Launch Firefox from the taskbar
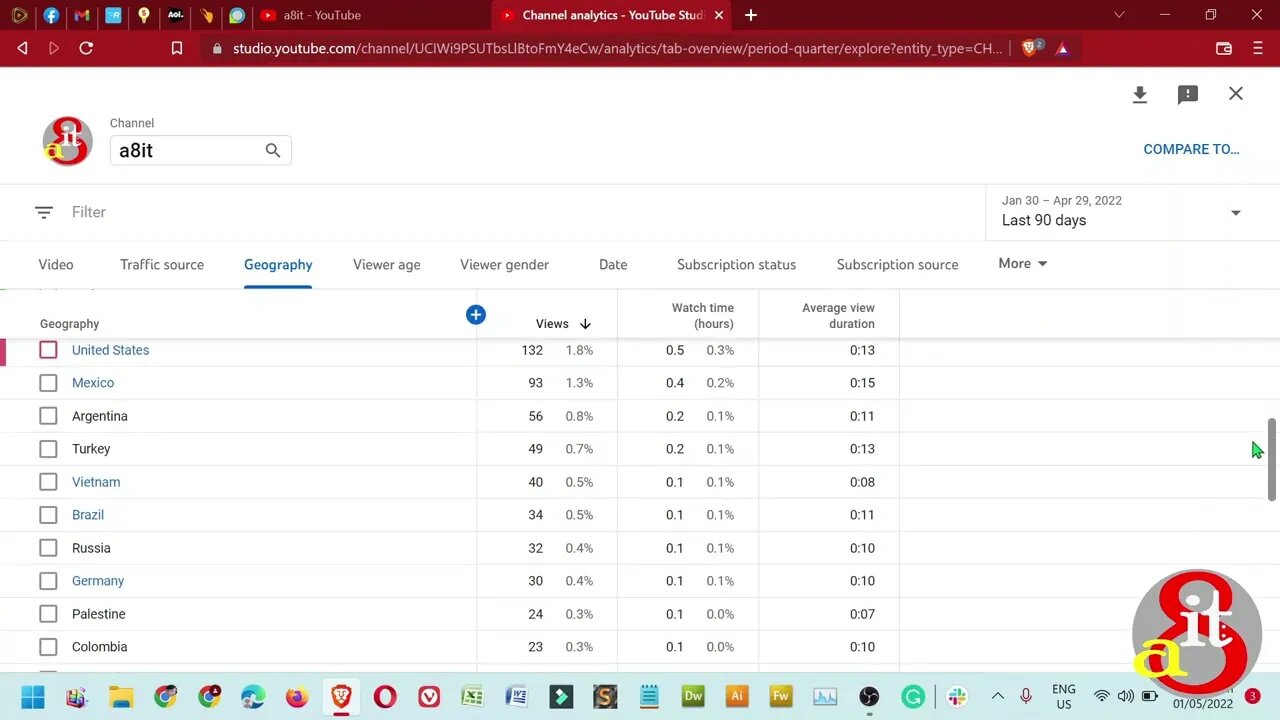This screenshot has width=1280, height=720. (x=297, y=697)
